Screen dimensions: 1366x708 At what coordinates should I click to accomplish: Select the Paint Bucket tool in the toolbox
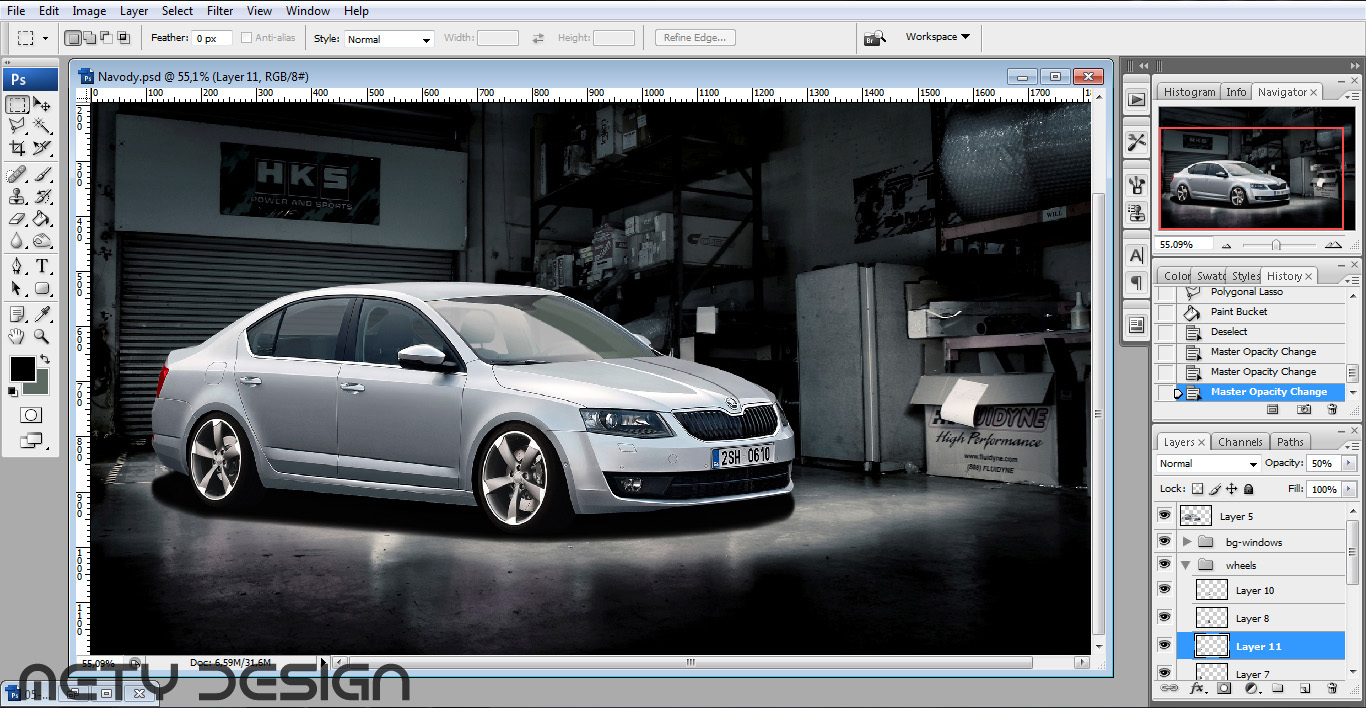click(x=42, y=218)
